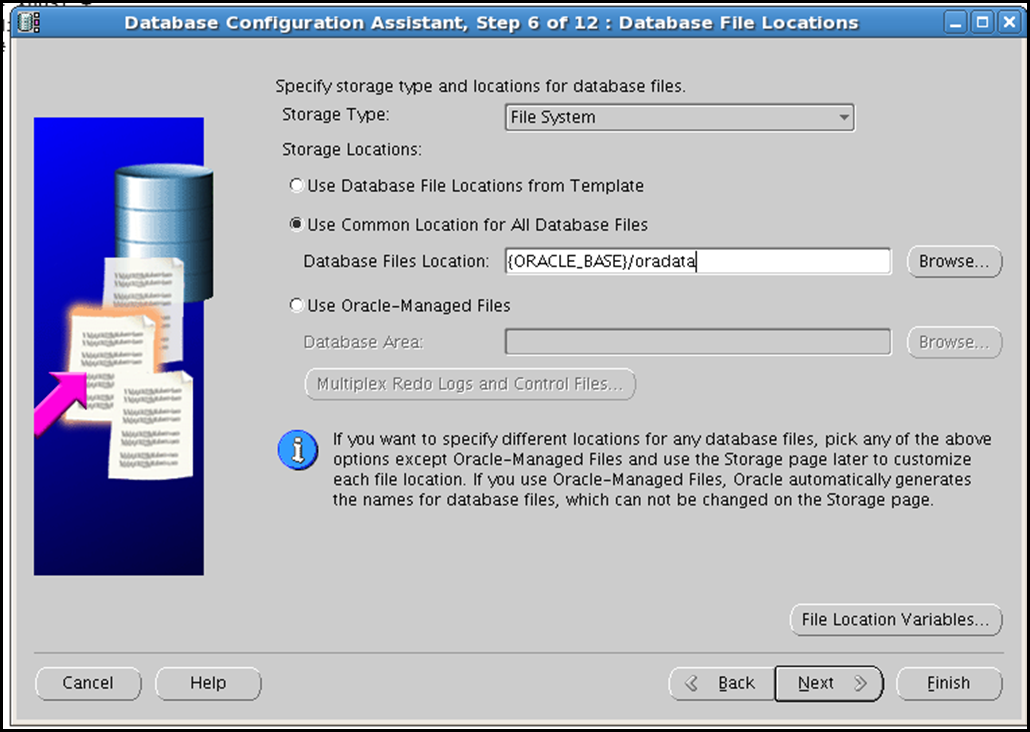Click the 'Database Files Location:' label
The image size is (1030, 732).
tap(396, 261)
